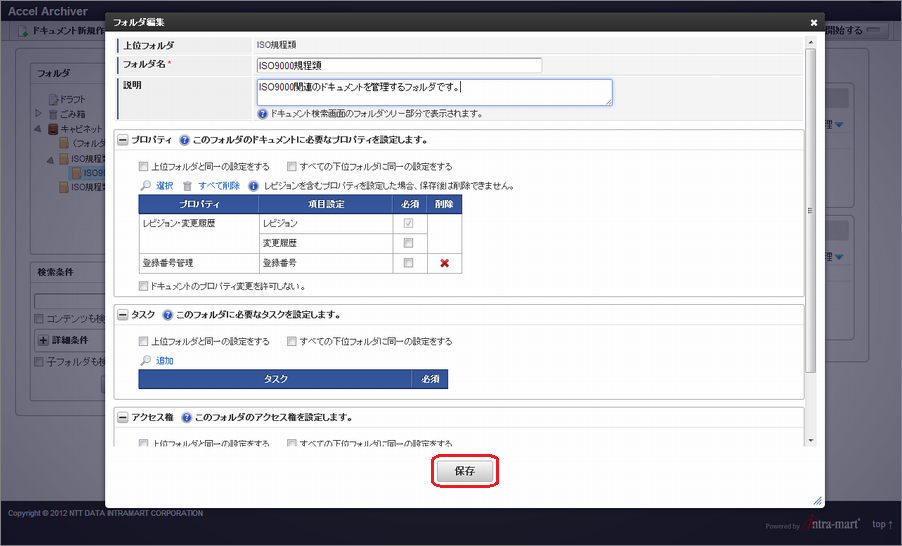This screenshot has width=902, height=546.
Task: Collapse ISO規程 folder node in background tree
Action: [x=50, y=159]
